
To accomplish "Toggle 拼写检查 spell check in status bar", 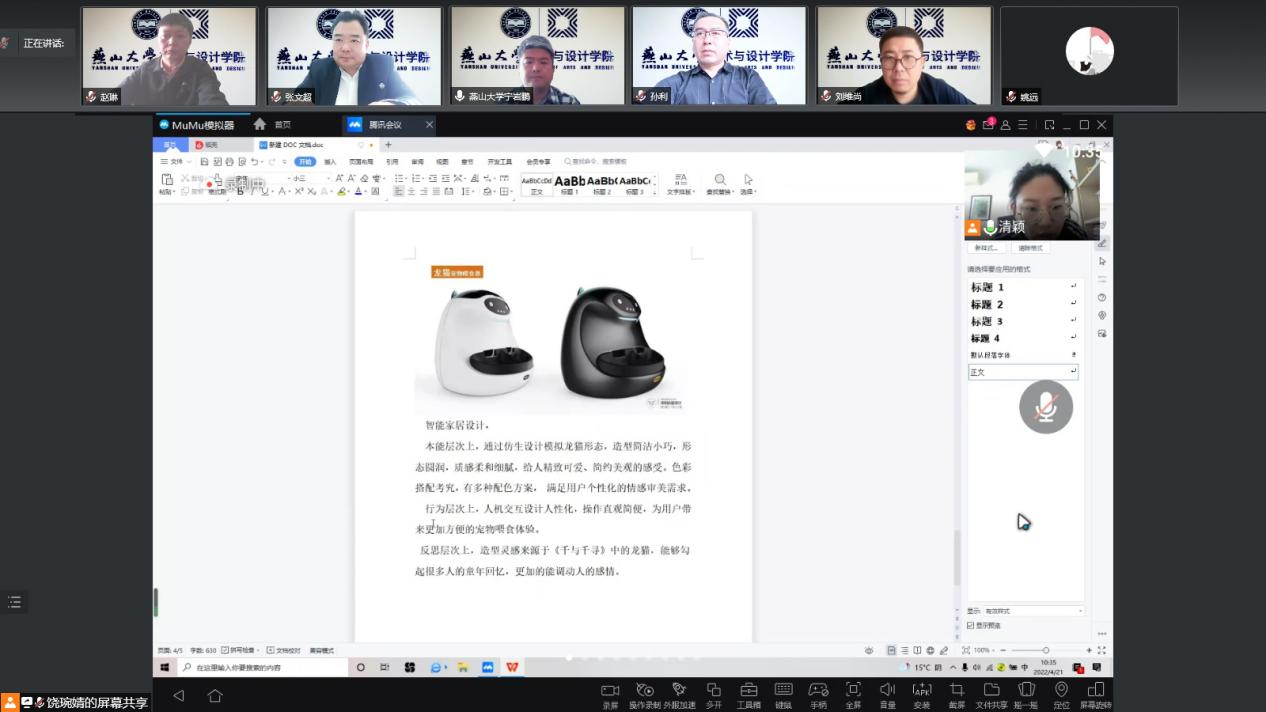I will [240, 650].
